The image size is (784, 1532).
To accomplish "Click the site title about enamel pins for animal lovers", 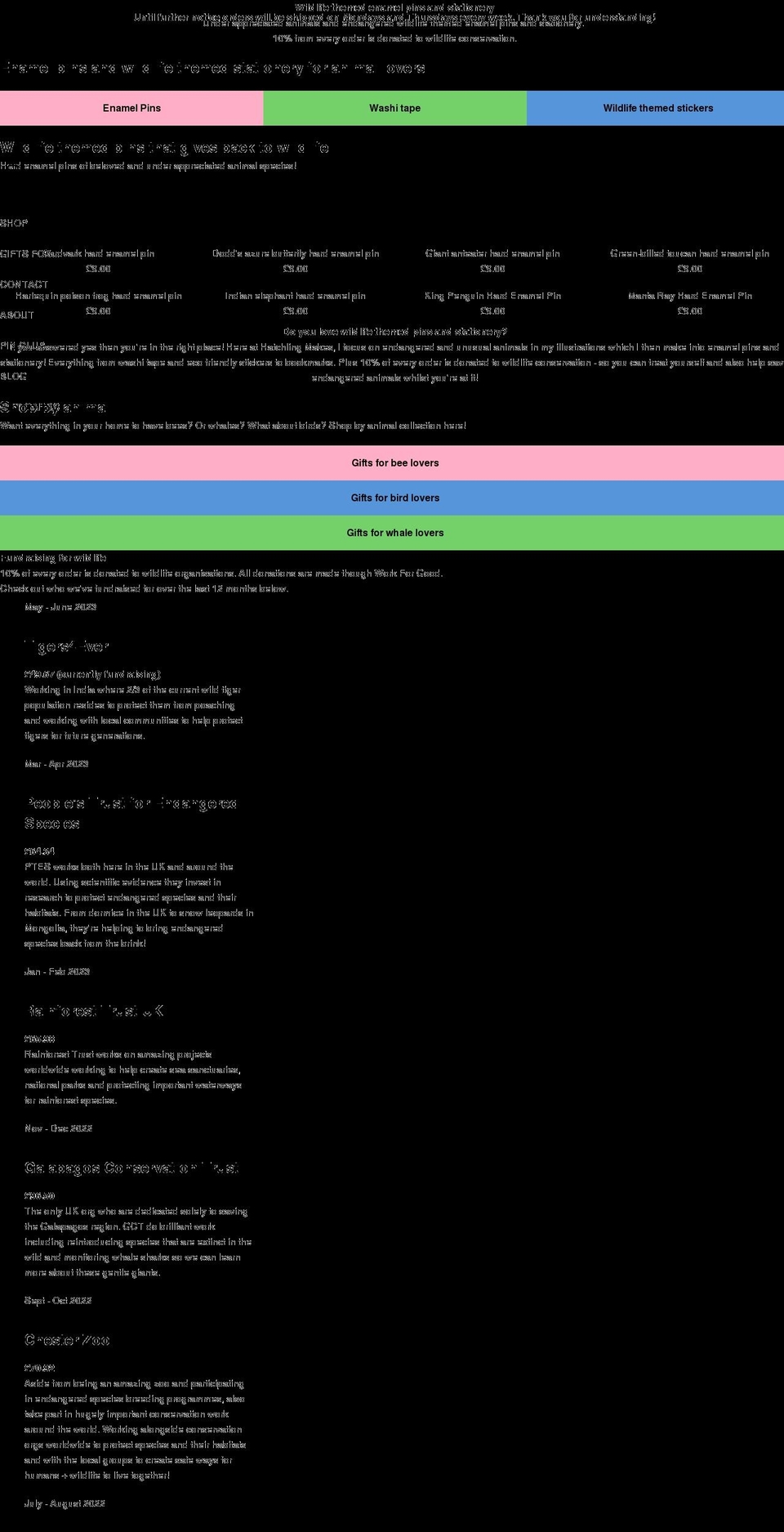I will tap(215, 68).
